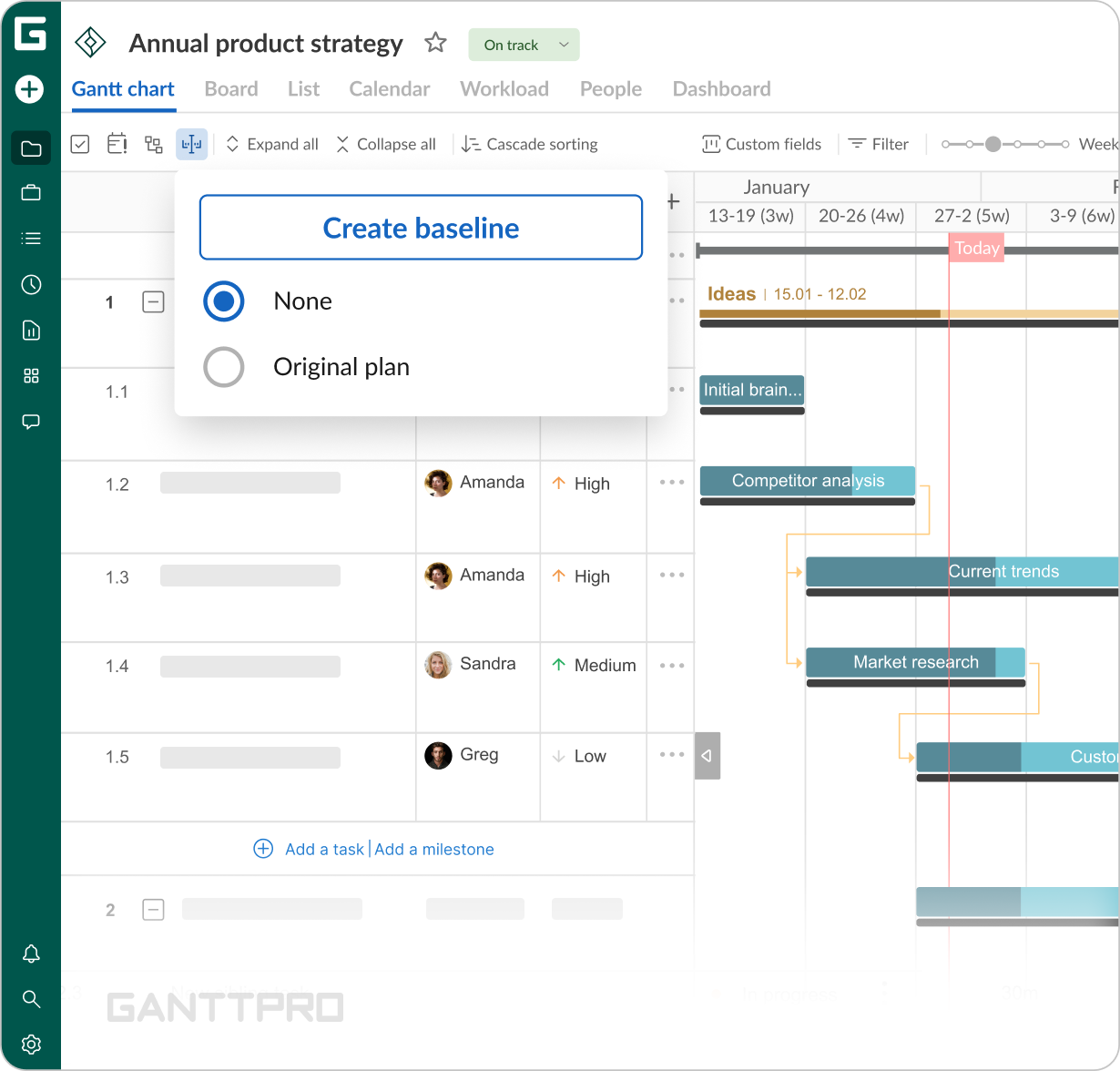
Task: Click Expand all
Action: (271, 144)
